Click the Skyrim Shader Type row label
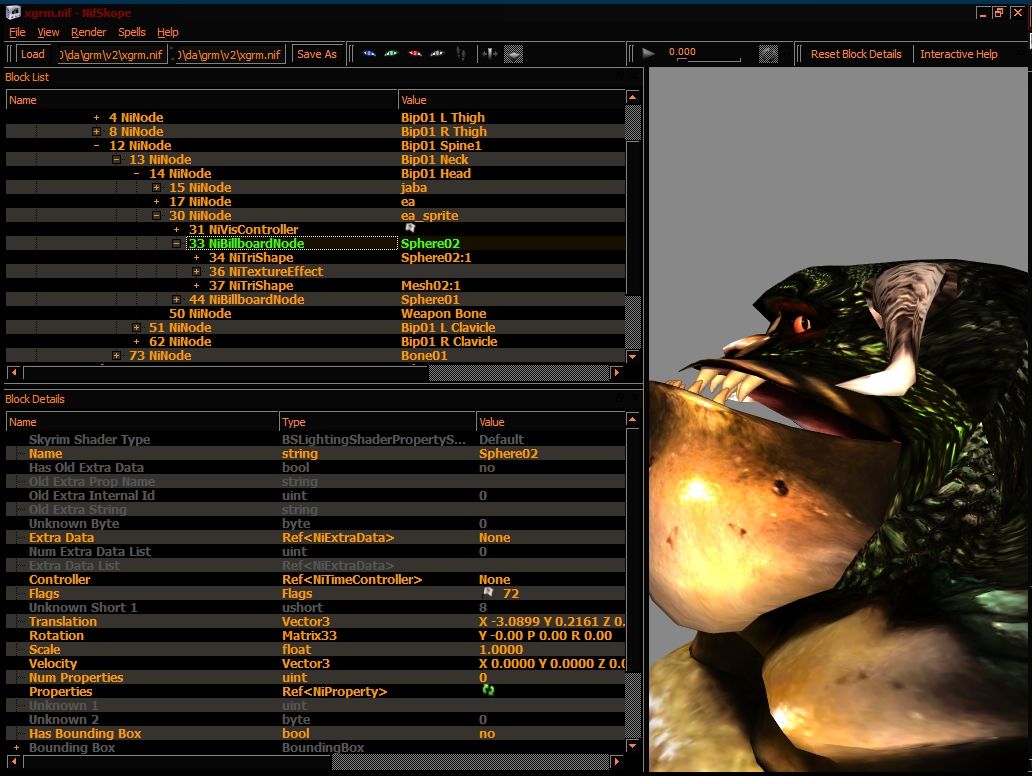1032x776 pixels. click(x=90, y=440)
